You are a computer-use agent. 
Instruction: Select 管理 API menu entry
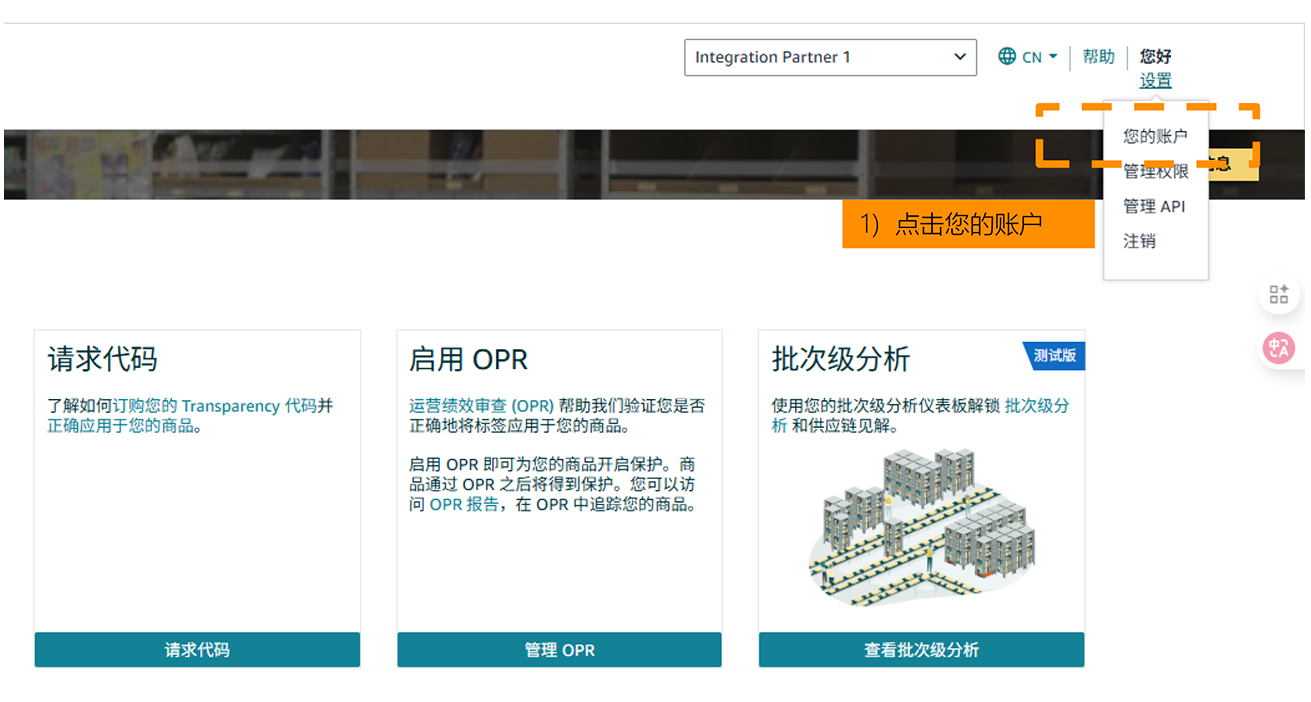click(1156, 206)
